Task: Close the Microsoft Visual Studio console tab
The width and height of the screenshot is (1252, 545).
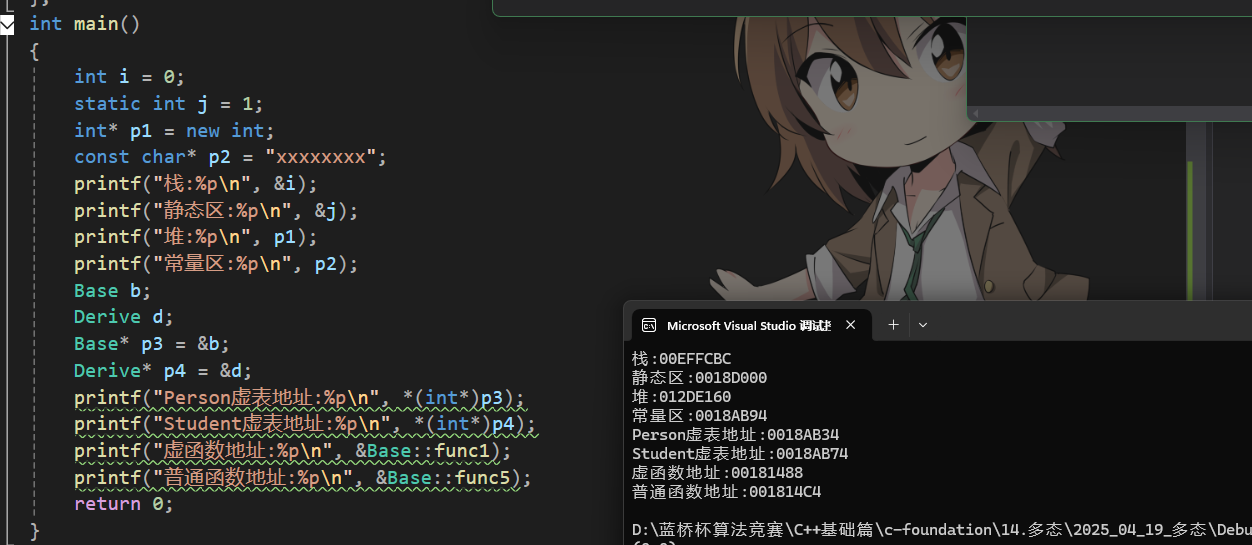Action: (851, 325)
